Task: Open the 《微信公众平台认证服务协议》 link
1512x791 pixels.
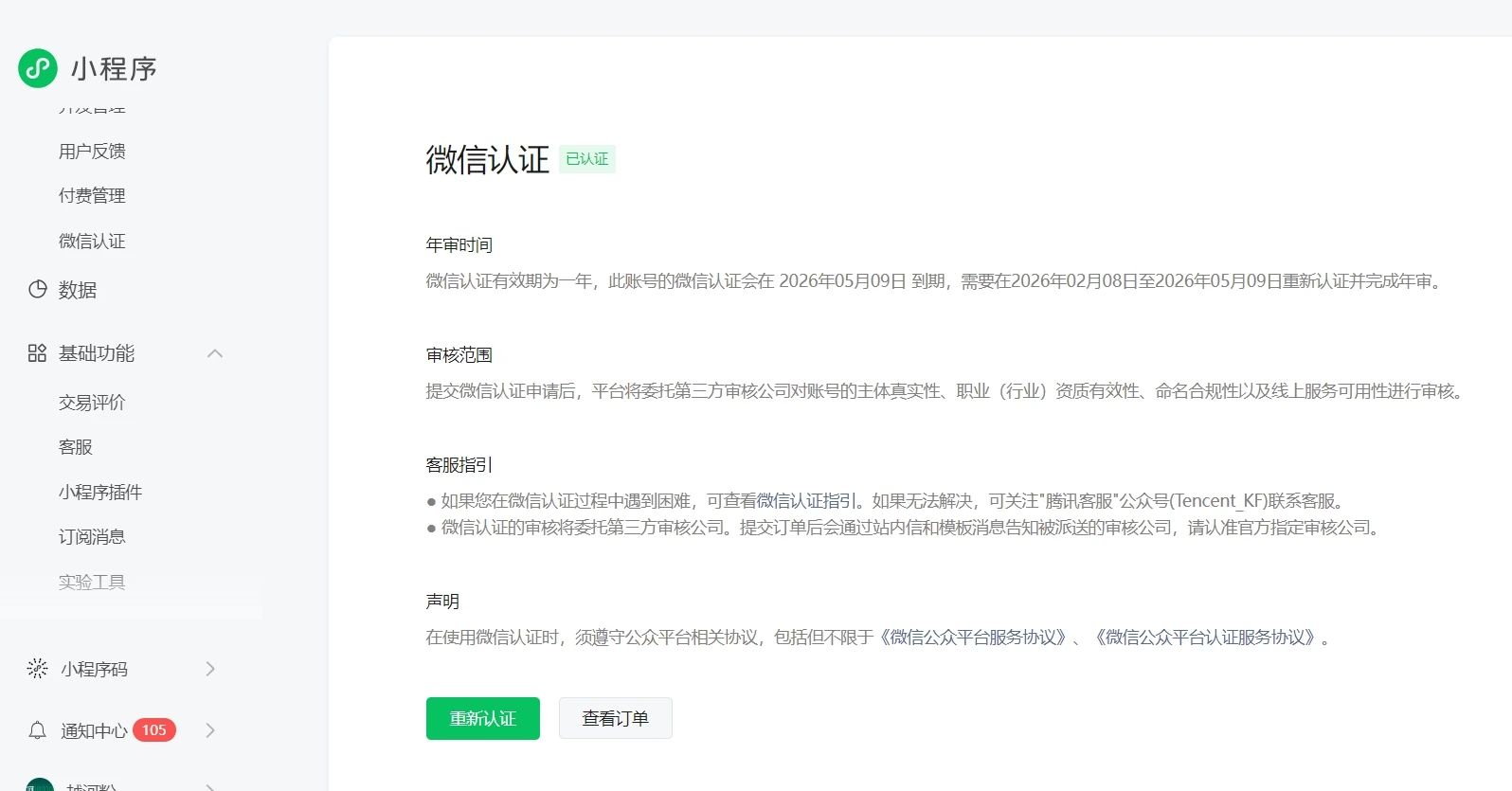Action: [x=1206, y=638]
